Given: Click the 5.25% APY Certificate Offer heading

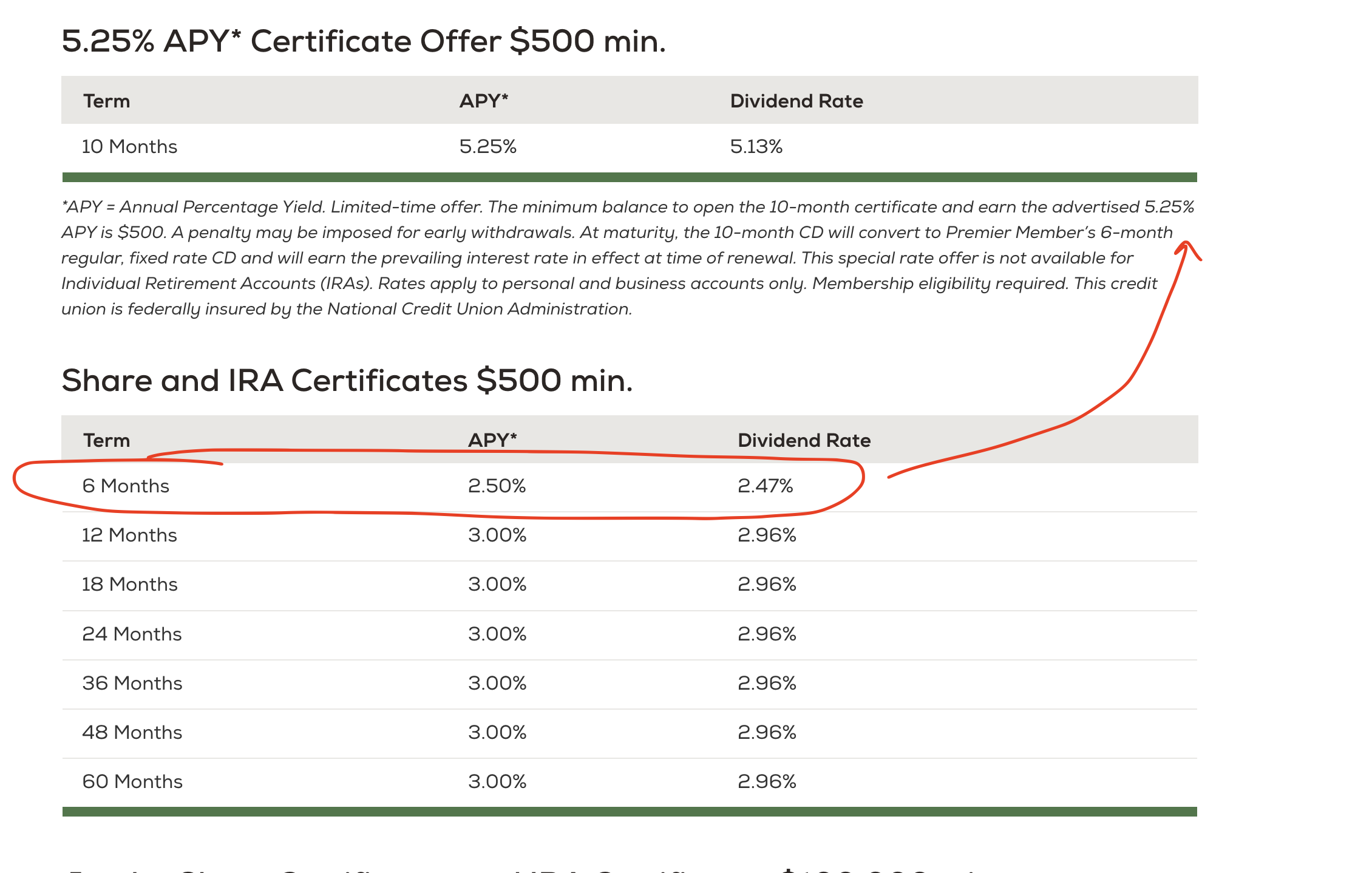Looking at the screenshot, I should pos(363,41).
